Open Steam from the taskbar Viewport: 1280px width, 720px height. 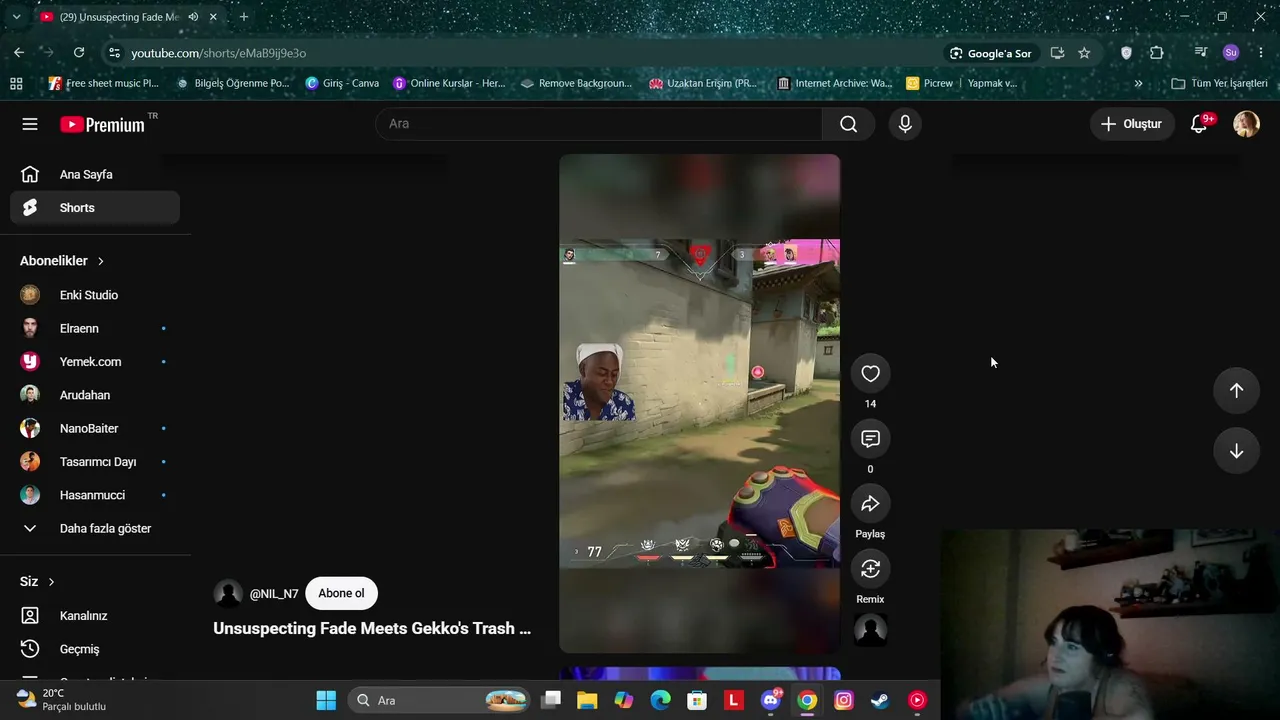coord(880,700)
